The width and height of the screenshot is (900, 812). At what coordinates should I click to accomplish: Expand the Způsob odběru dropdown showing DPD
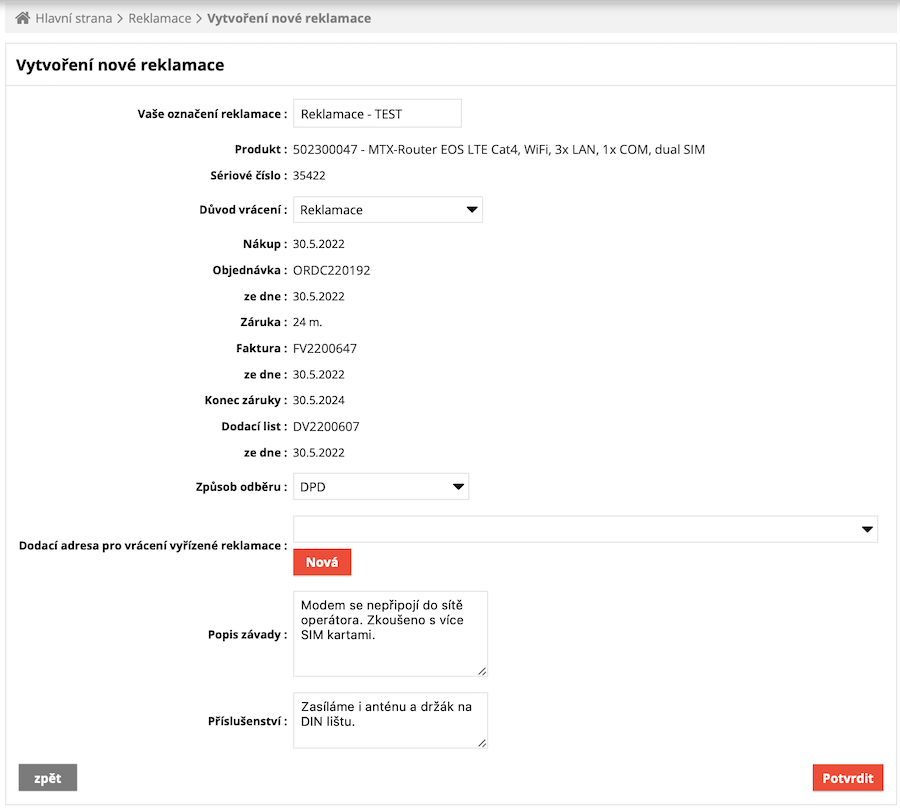pos(380,488)
